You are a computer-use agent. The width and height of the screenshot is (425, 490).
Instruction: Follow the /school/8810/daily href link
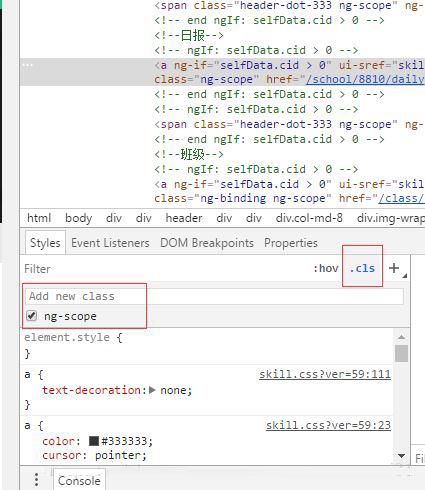coord(365,80)
